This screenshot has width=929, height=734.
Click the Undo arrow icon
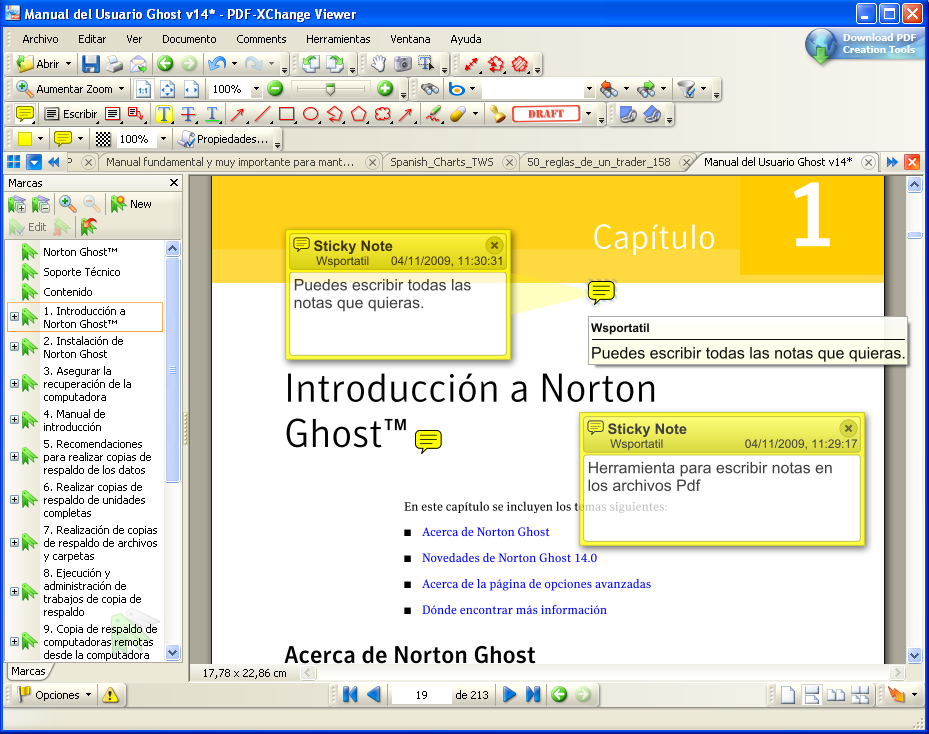pos(217,63)
